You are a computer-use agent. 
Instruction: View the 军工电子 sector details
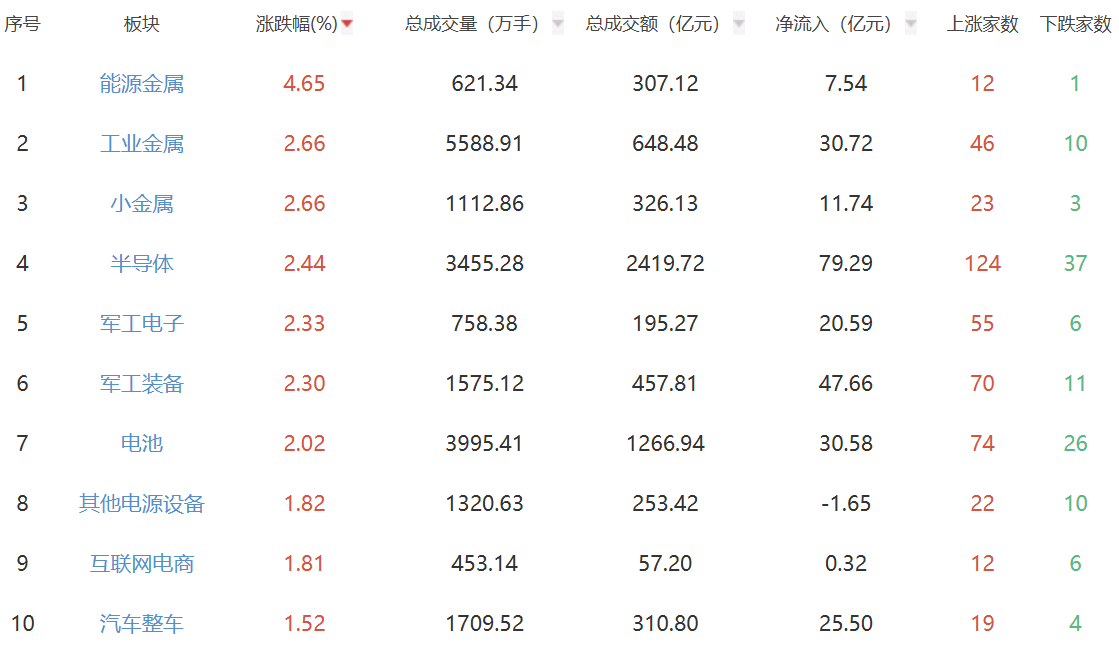142,324
